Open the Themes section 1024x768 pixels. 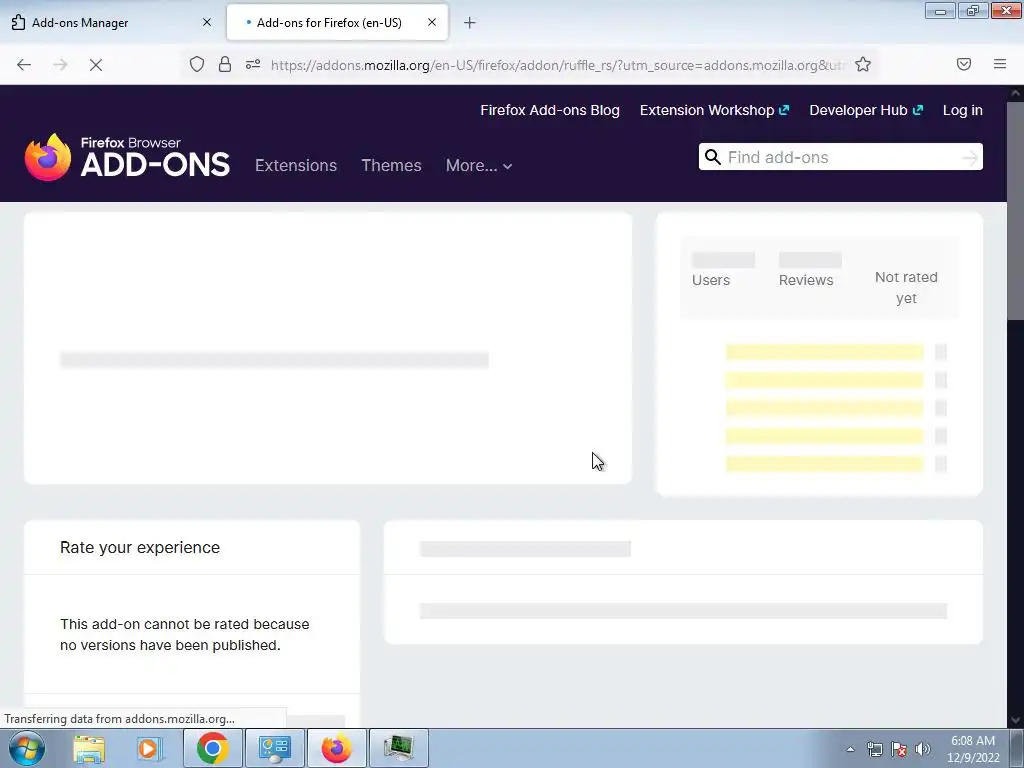pyautogui.click(x=391, y=165)
